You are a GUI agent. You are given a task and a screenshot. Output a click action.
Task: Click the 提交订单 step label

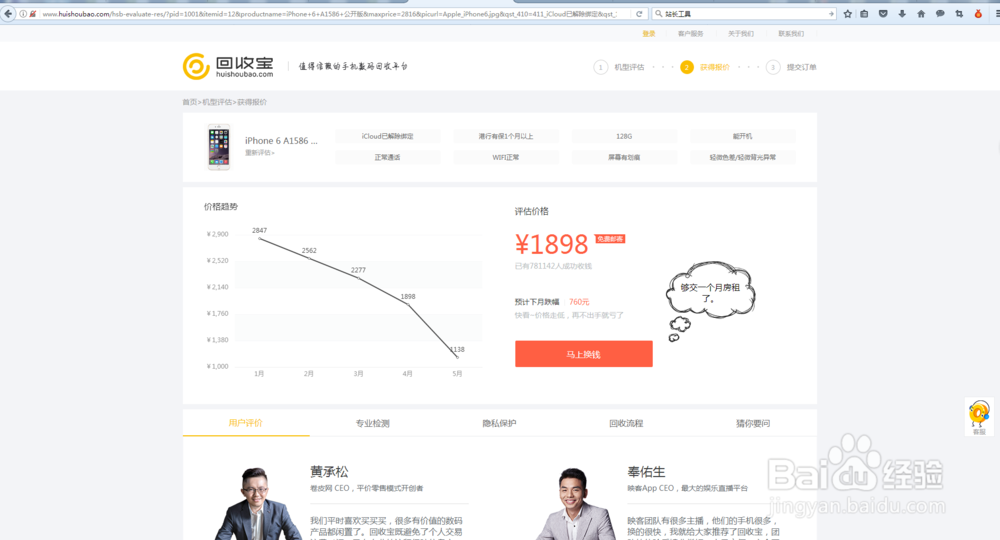802,67
